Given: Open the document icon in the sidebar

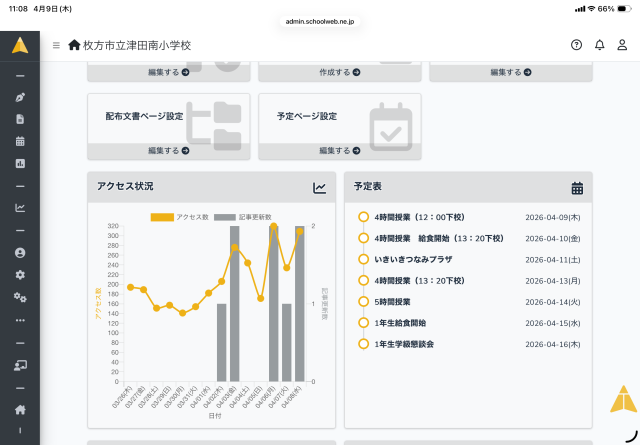Looking at the screenshot, I should 20,119.
